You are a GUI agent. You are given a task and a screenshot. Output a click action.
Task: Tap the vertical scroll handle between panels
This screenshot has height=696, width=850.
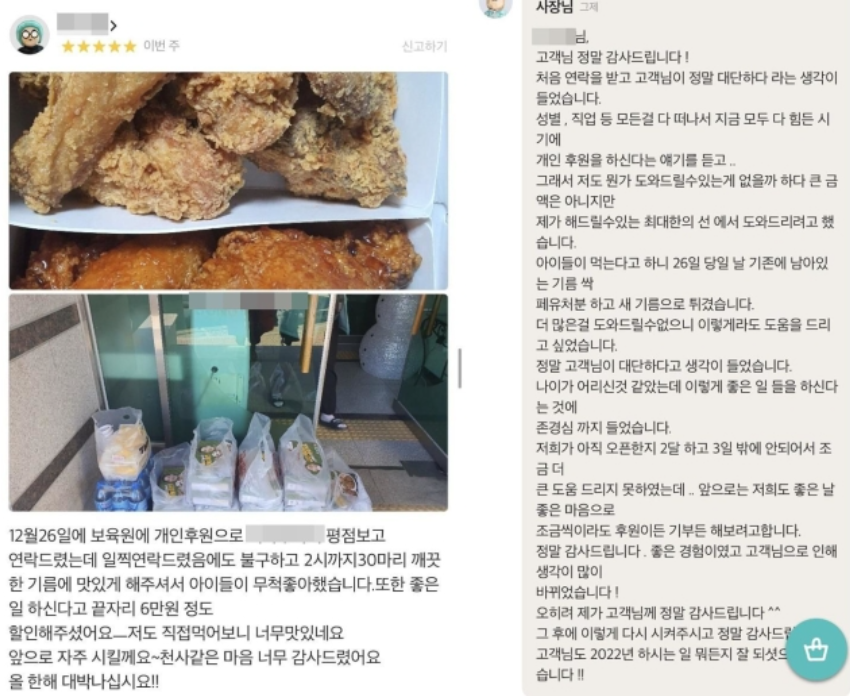pos(460,369)
